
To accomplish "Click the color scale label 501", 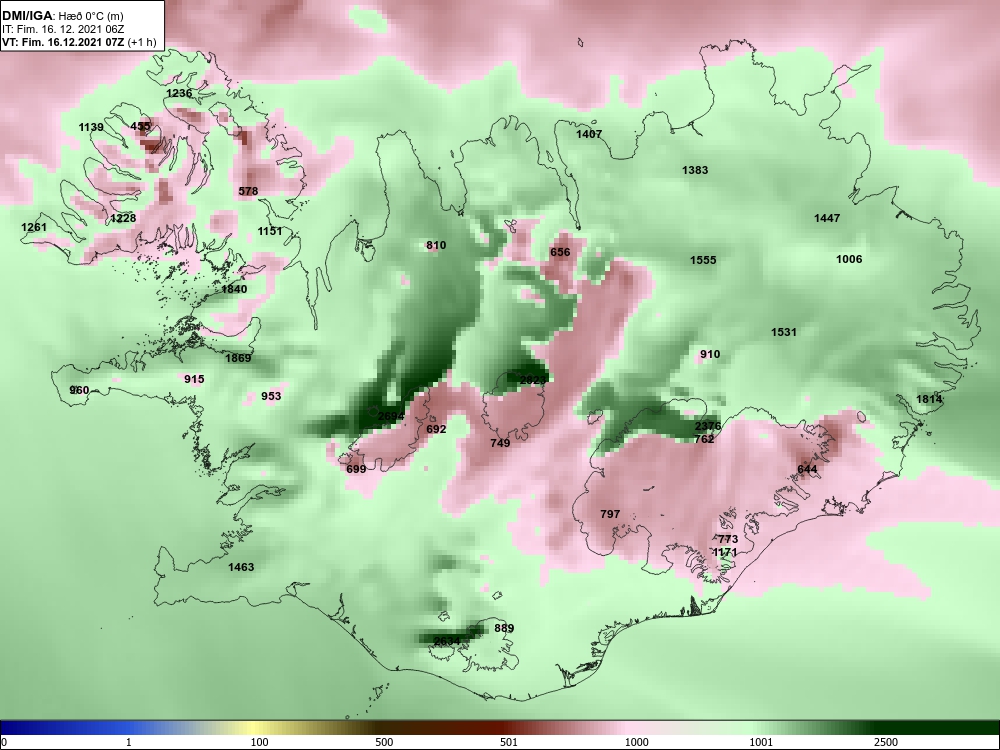I will point(509,742).
